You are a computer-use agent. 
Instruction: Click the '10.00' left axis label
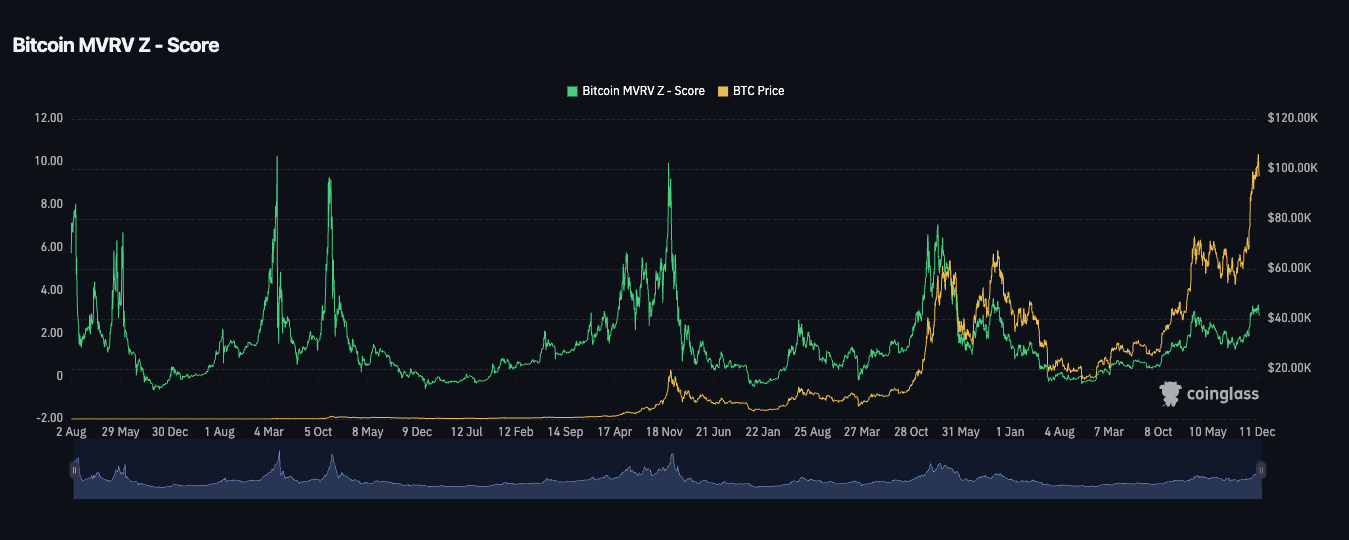click(x=48, y=161)
